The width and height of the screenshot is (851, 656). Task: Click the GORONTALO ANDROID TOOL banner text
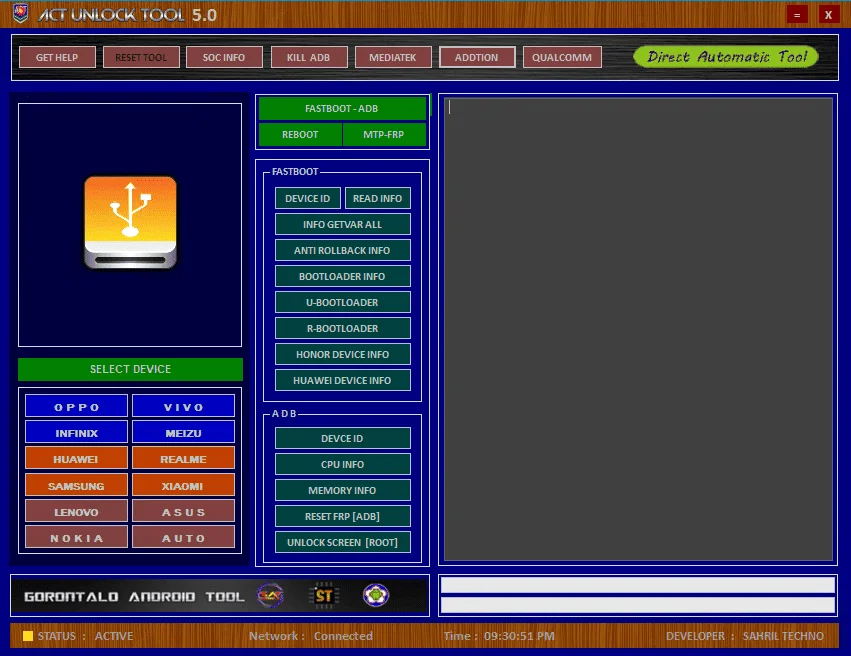click(x=134, y=597)
